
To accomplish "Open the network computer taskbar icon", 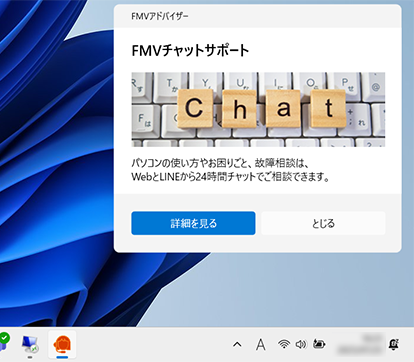I will (x=30, y=345).
